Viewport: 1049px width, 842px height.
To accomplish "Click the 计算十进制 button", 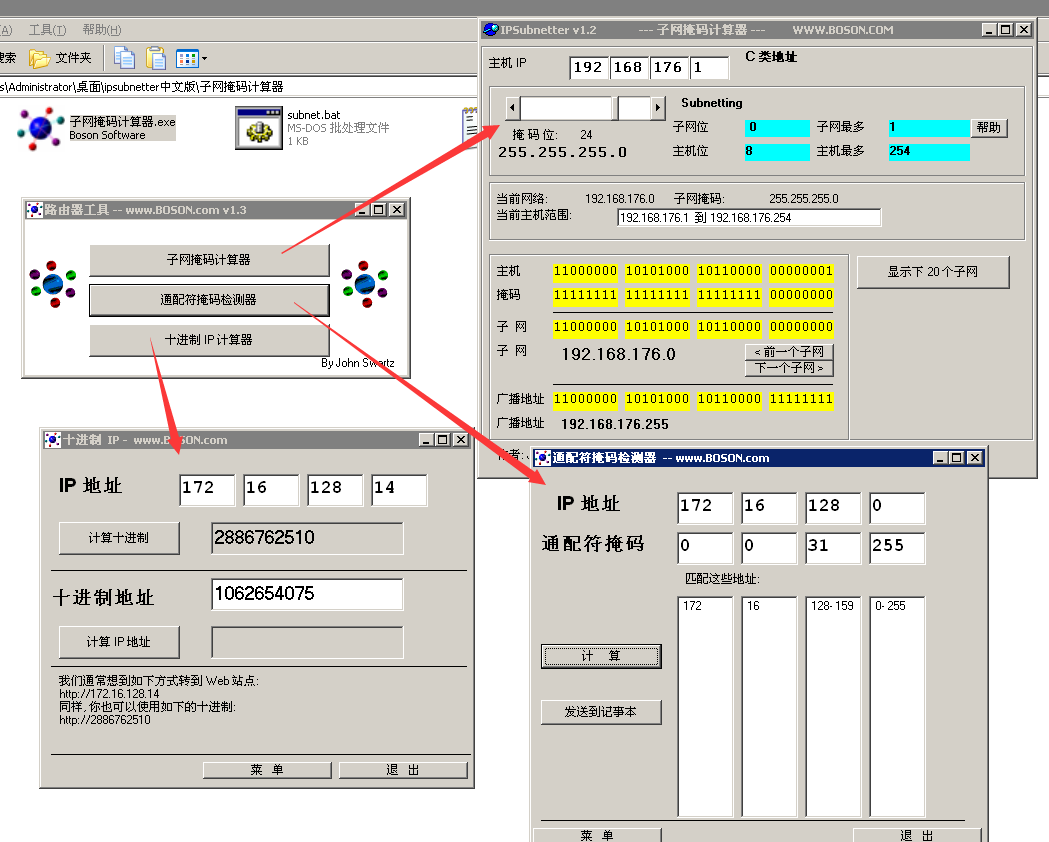I will [x=119, y=538].
